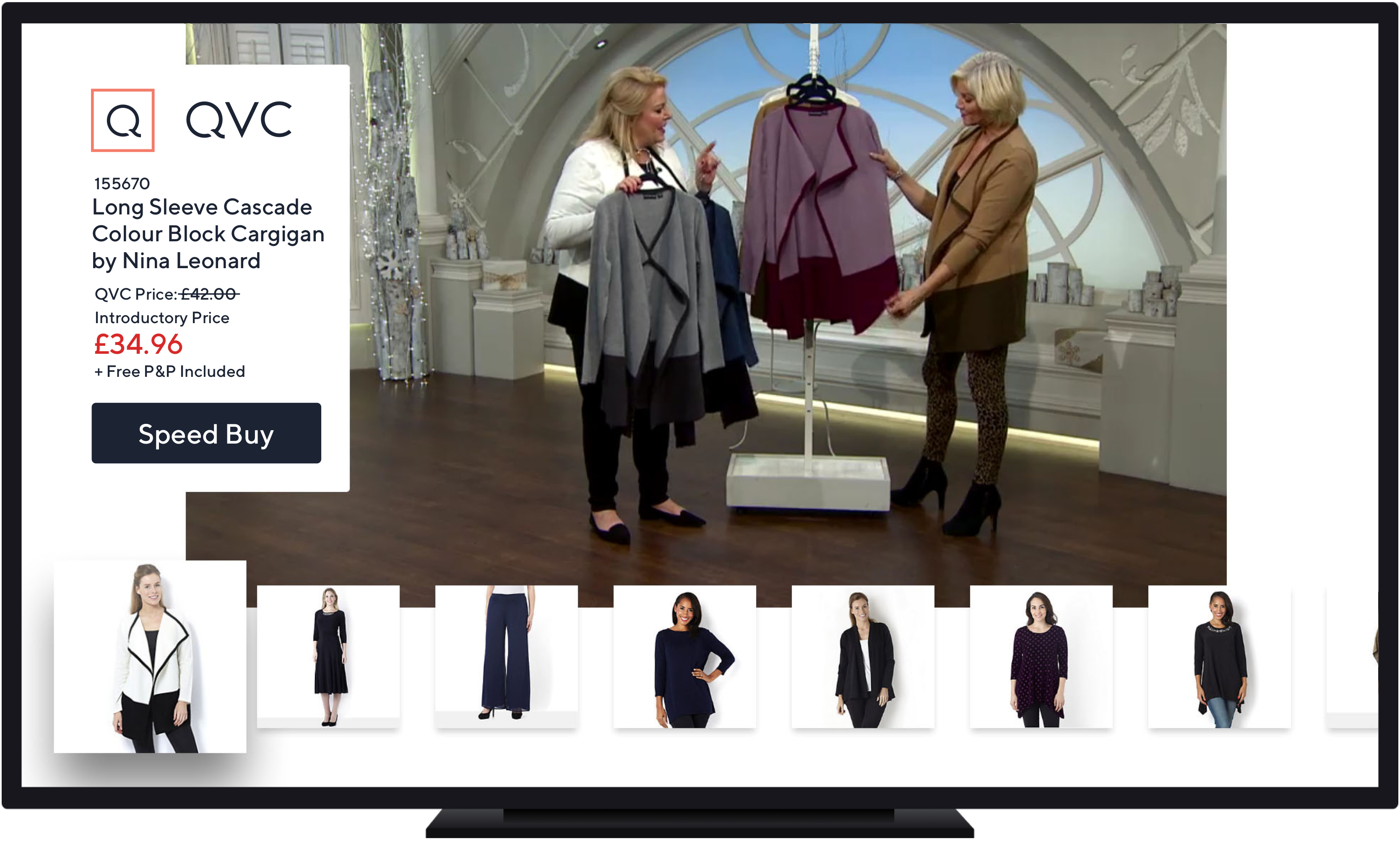Click the Long Sleeve Cascade Cardigan title
1400x841 pixels.
208,234
